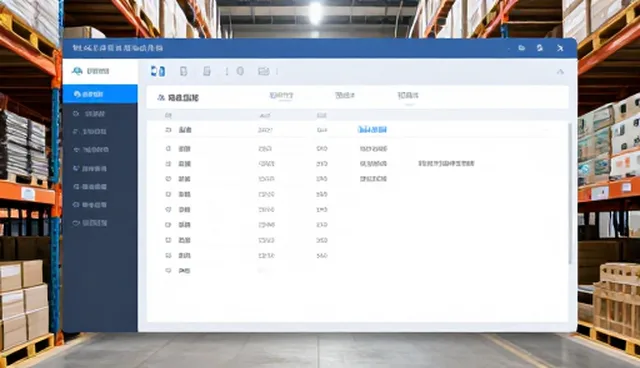Screen dimensions: 640x368
Task: Click the leading icon of the seventh table row
Action: 168,225
